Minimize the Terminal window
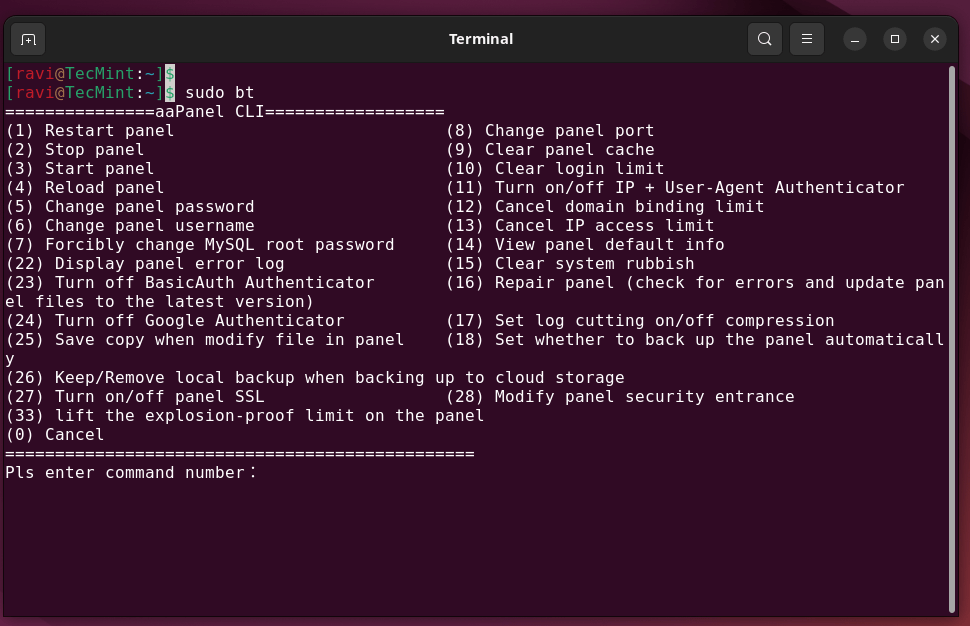This screenshot has width=970, height=626. click(x=855, y=39)
